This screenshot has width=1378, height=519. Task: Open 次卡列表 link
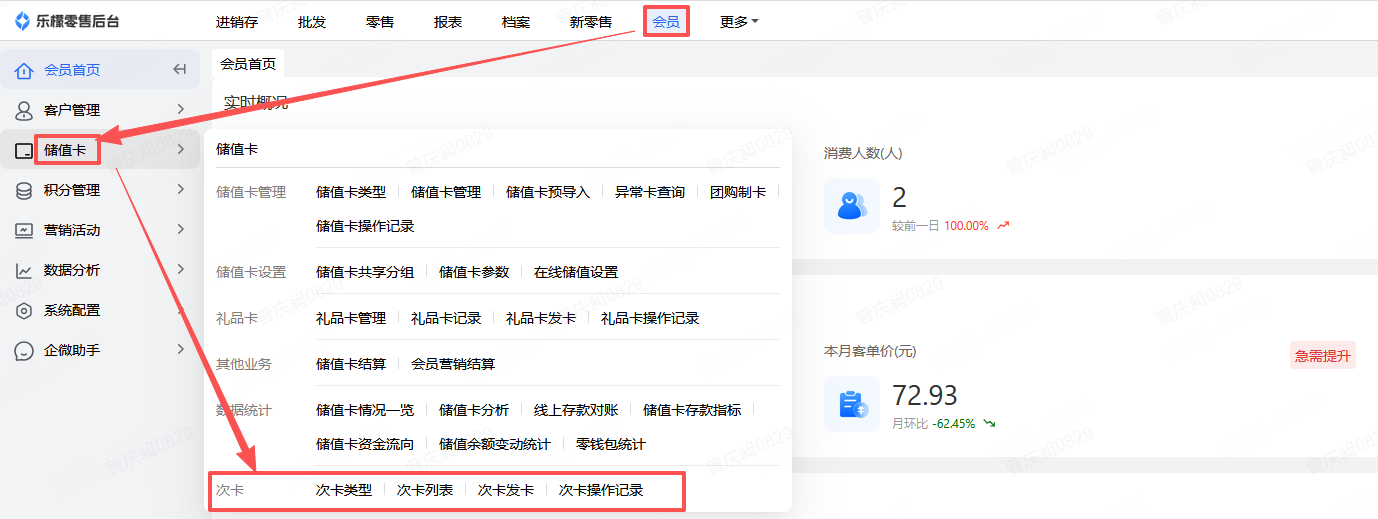pyautogui.click(x=425, y=490)
